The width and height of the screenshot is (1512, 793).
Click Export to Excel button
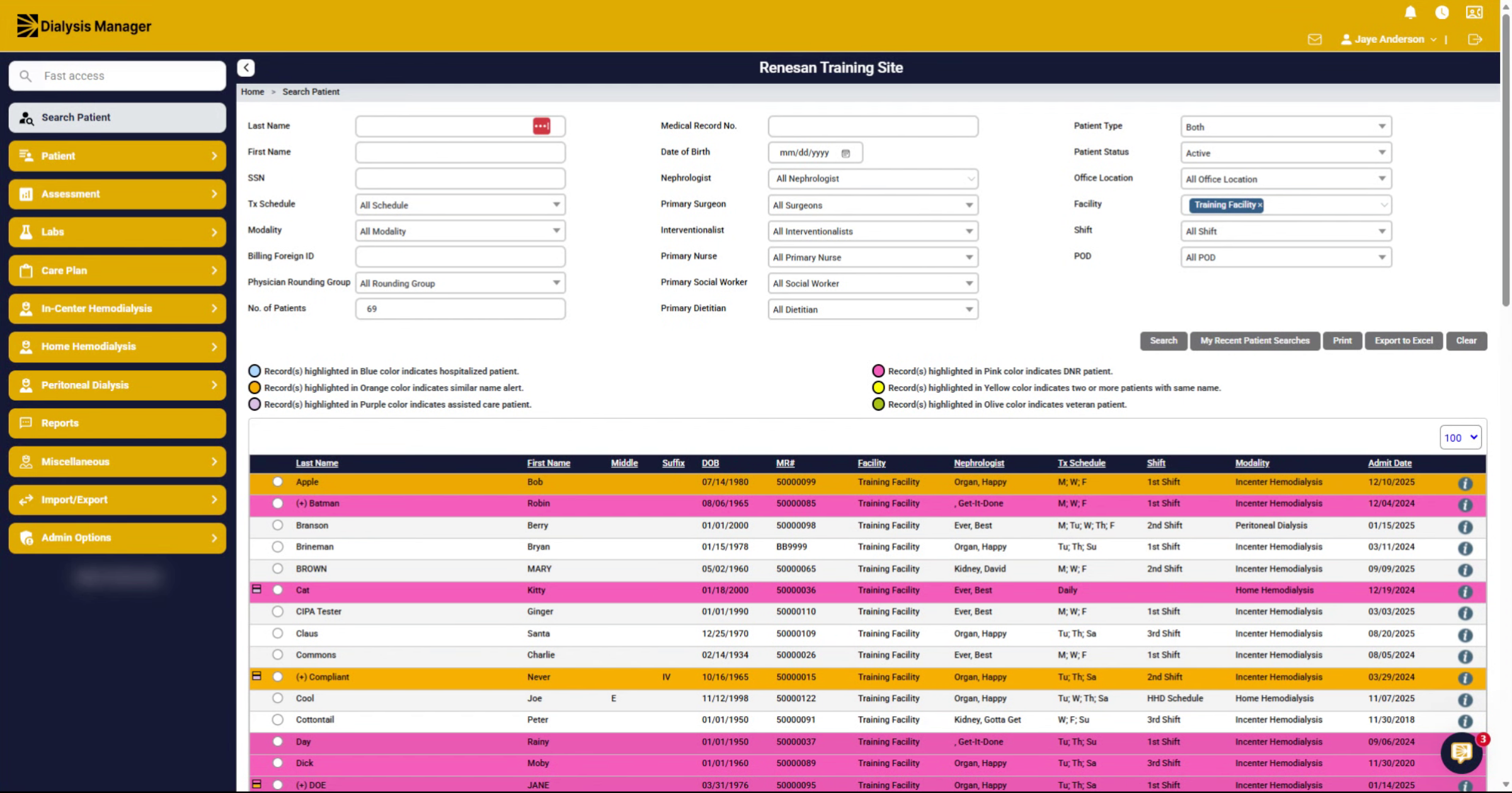[x=1404, y=341]
